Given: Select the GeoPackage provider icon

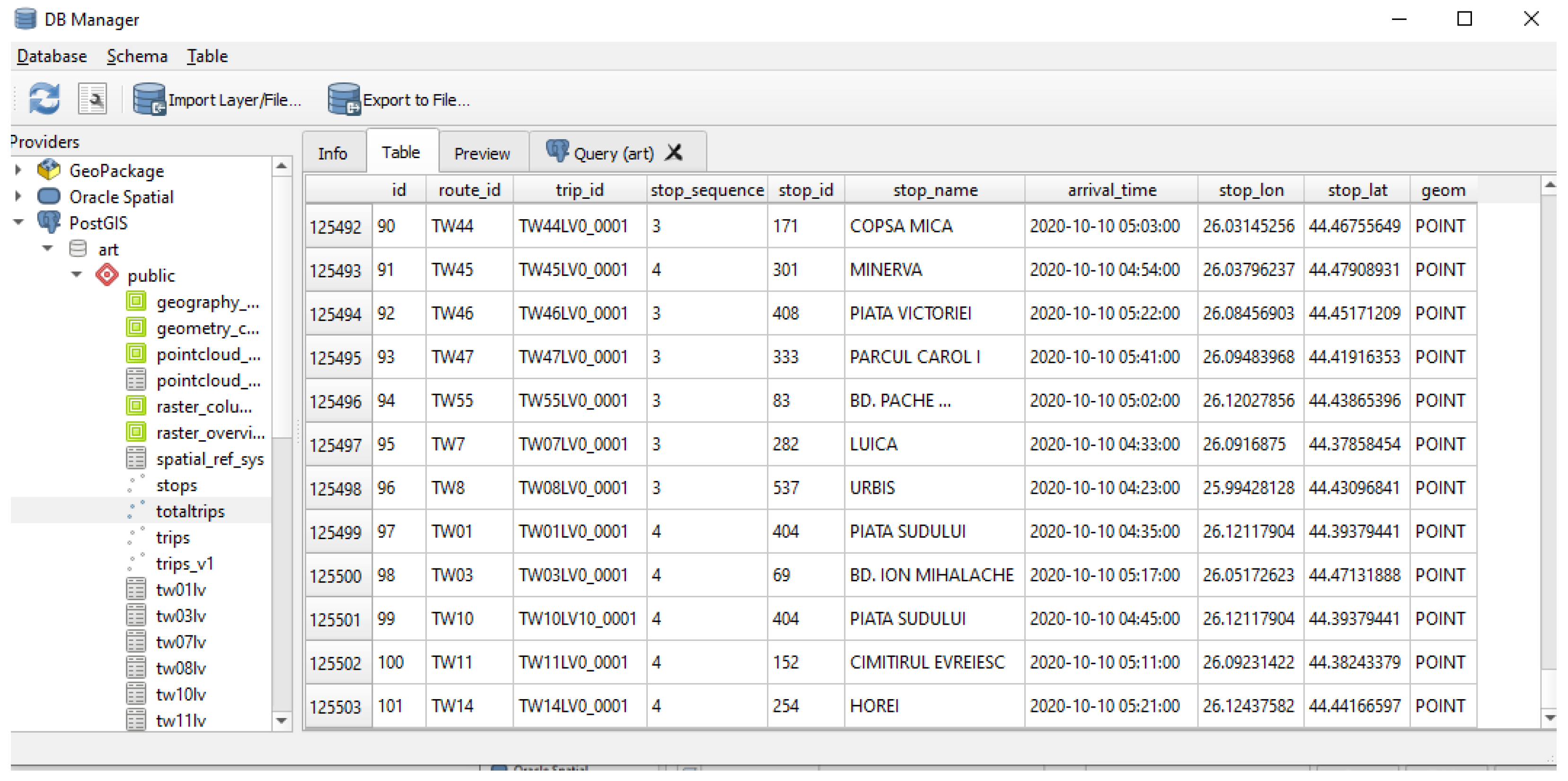Looking at the screenshot, I should click(49, 170).
